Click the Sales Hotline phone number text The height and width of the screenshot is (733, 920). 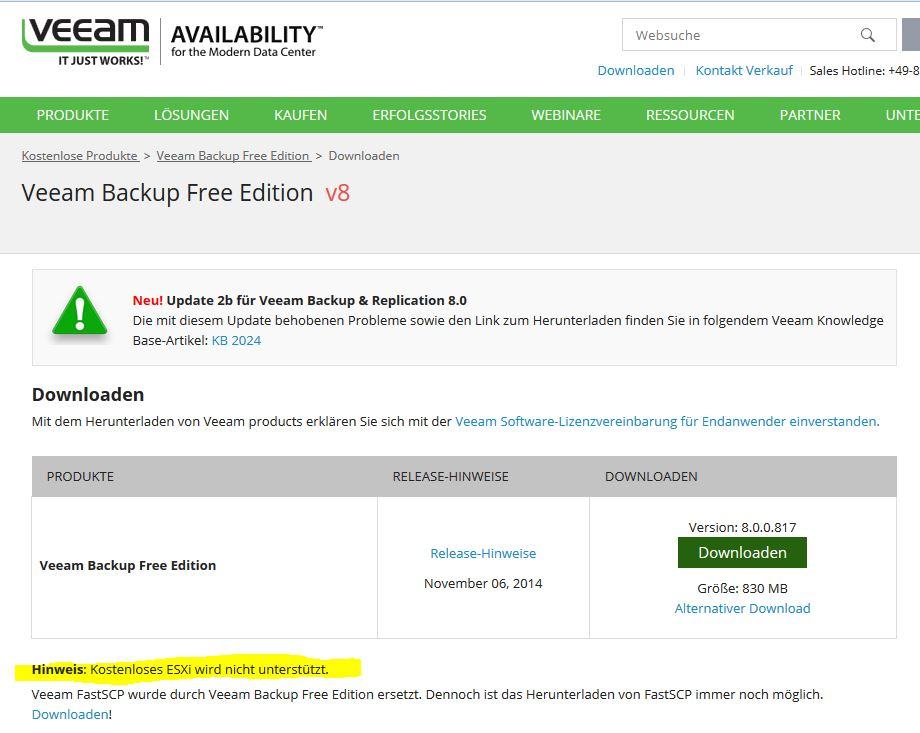tap(864, 70)
